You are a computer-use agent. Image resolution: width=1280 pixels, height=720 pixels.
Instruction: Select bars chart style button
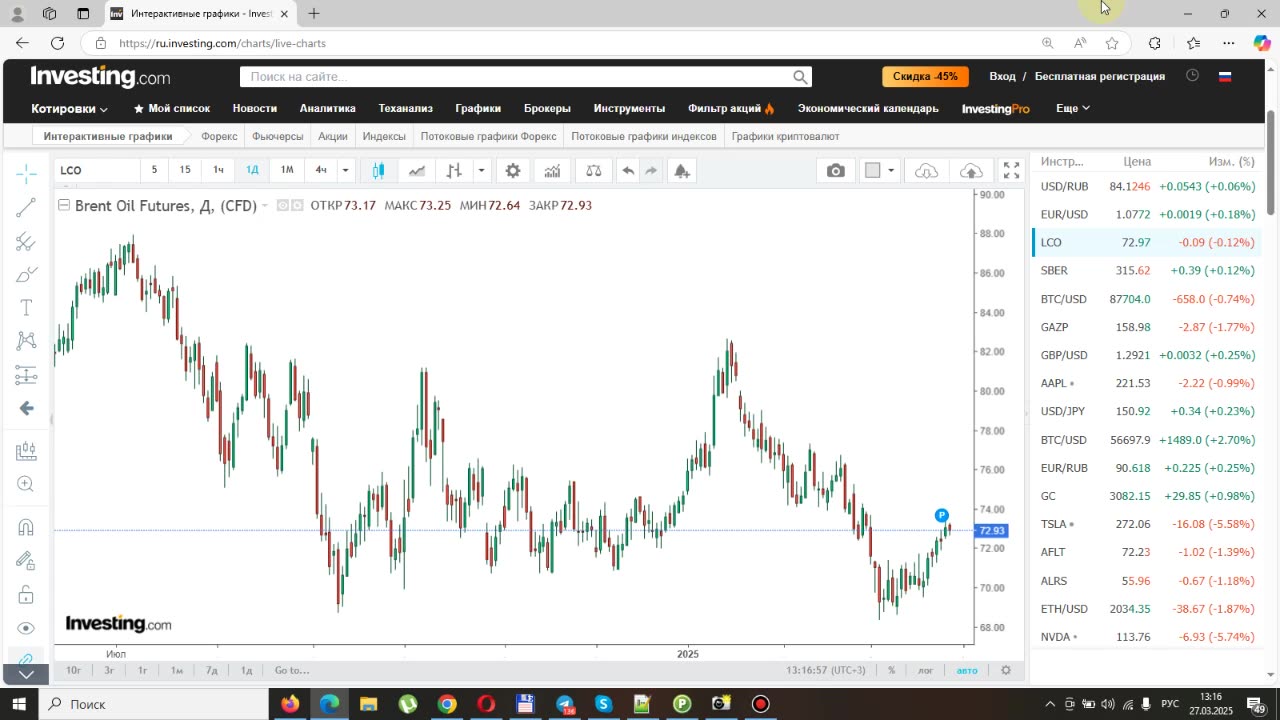[x=454, y=171]
